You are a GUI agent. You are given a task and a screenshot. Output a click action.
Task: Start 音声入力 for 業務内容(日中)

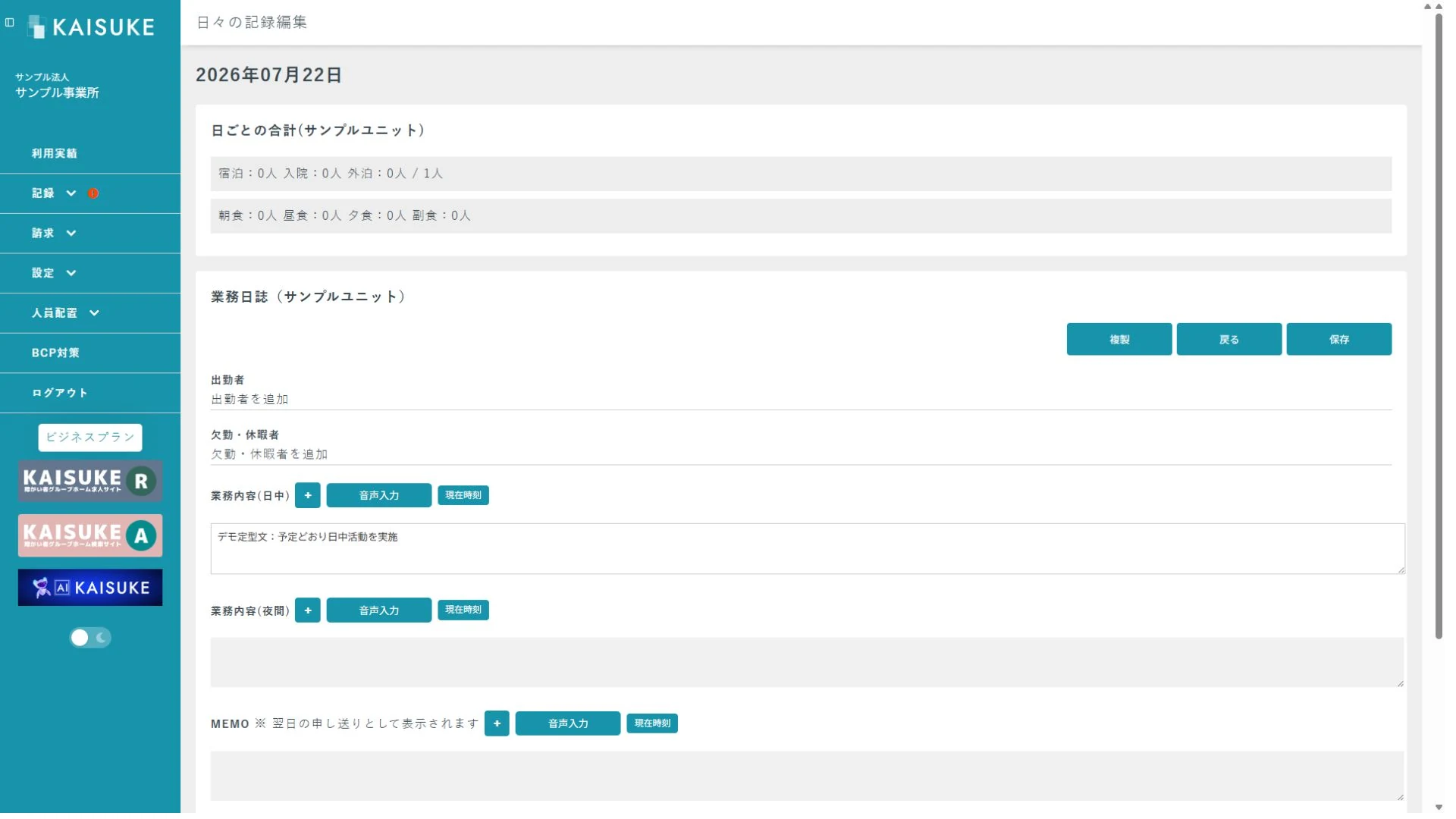pos(379,495)
